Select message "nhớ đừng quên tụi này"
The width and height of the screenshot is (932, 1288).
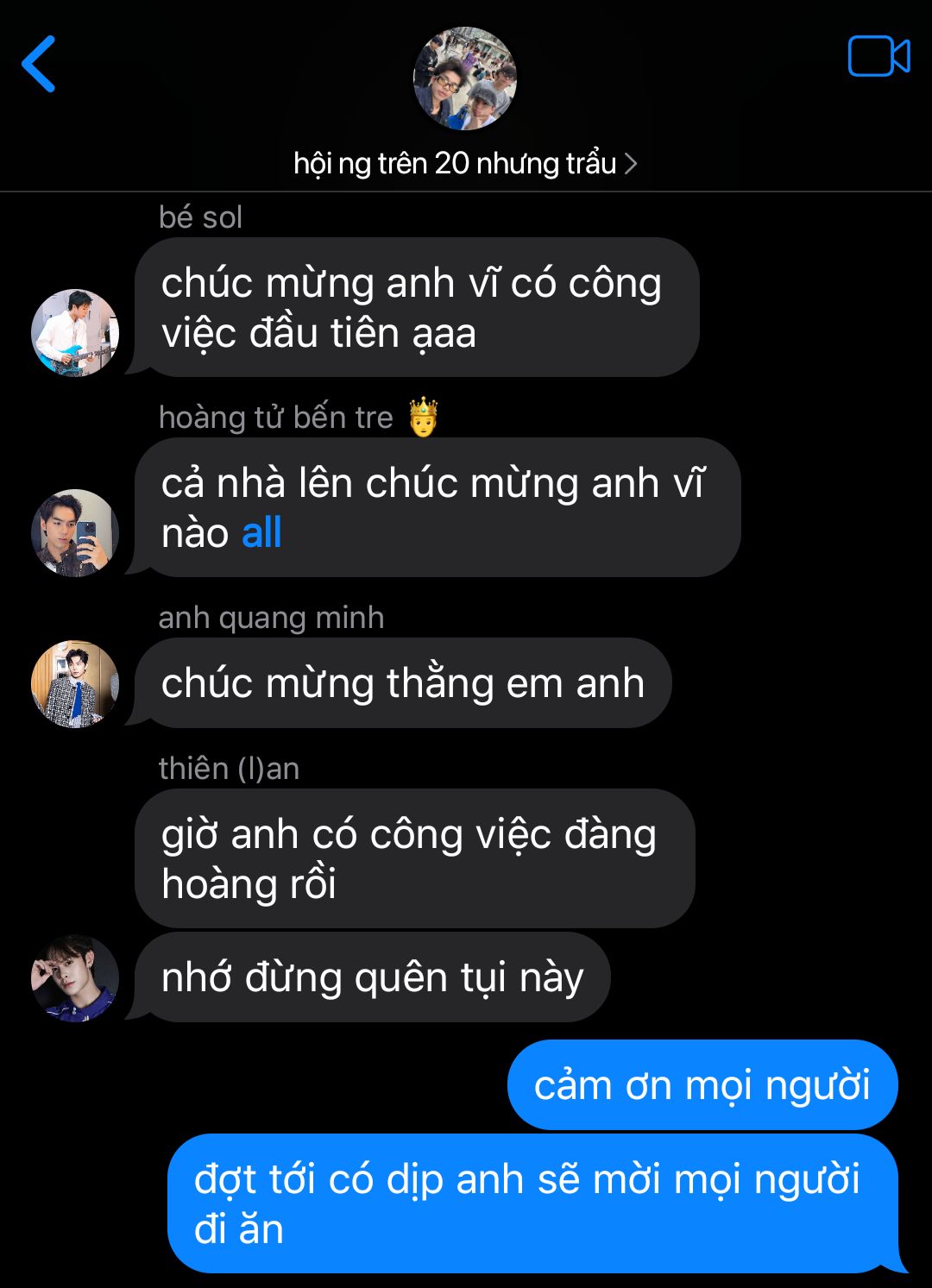pyautogui.click(x=373, y=977)
